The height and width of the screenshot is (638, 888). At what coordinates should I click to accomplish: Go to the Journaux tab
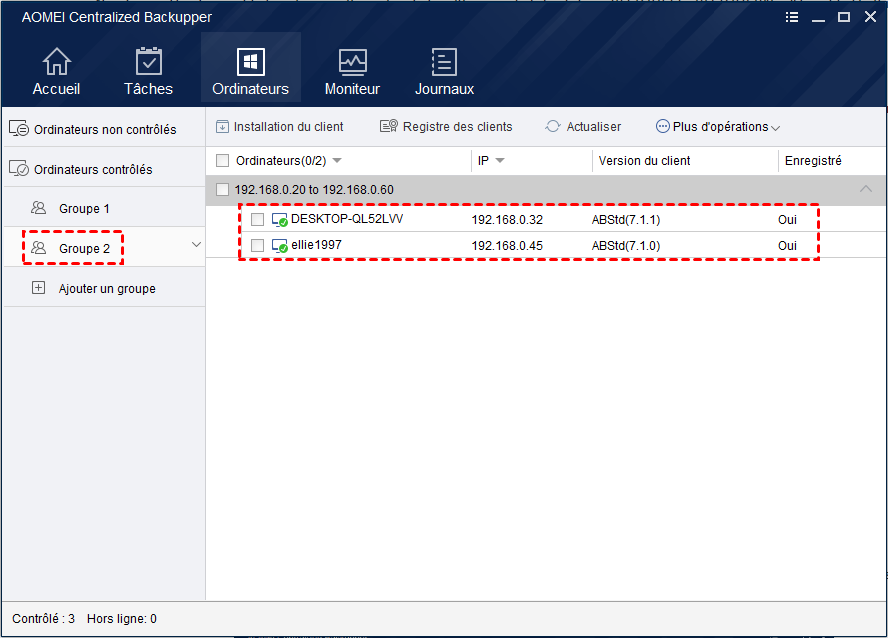(x=444, y=70)
